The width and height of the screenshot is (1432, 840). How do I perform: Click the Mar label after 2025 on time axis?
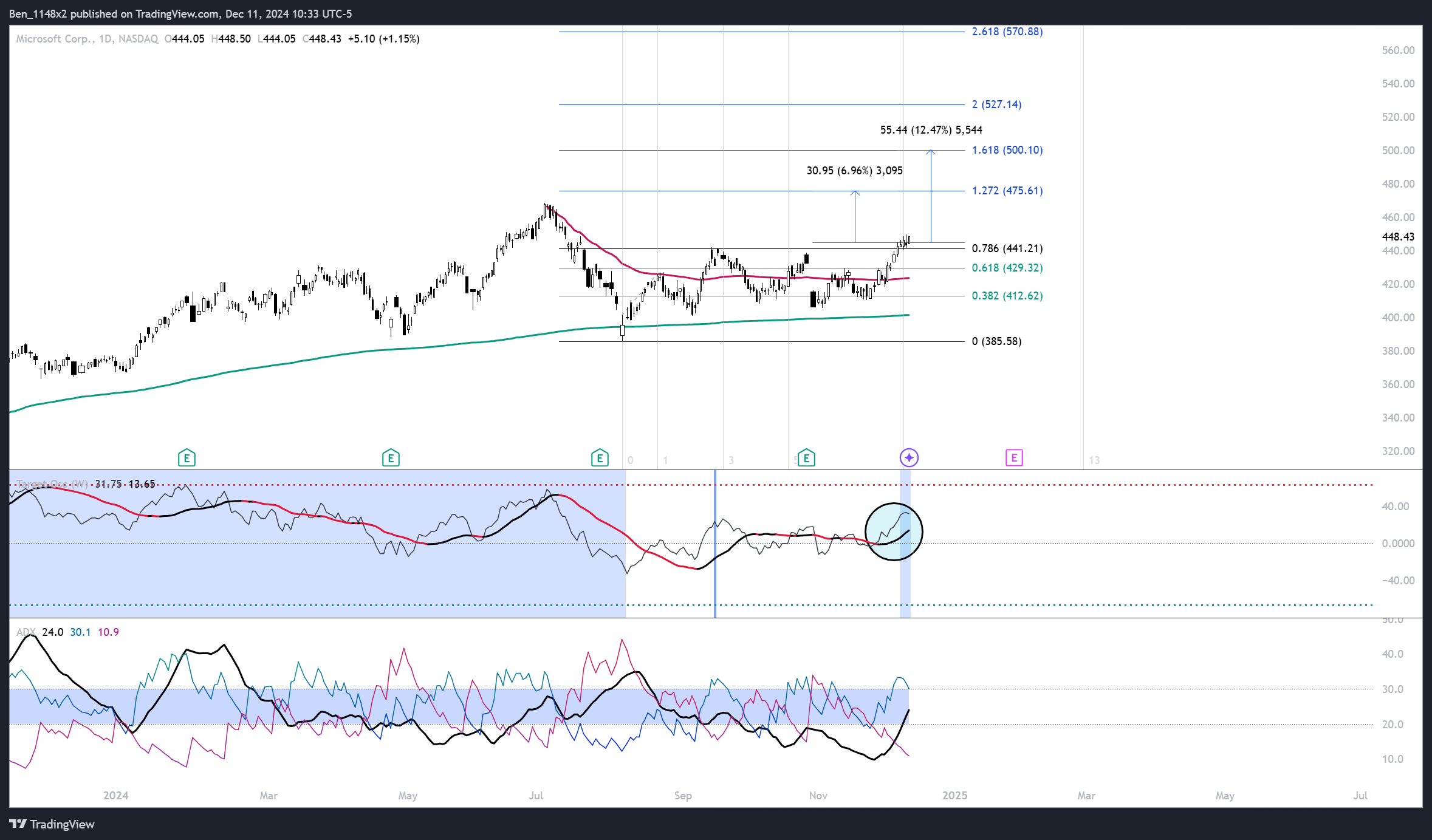[x=1086, y=796]
